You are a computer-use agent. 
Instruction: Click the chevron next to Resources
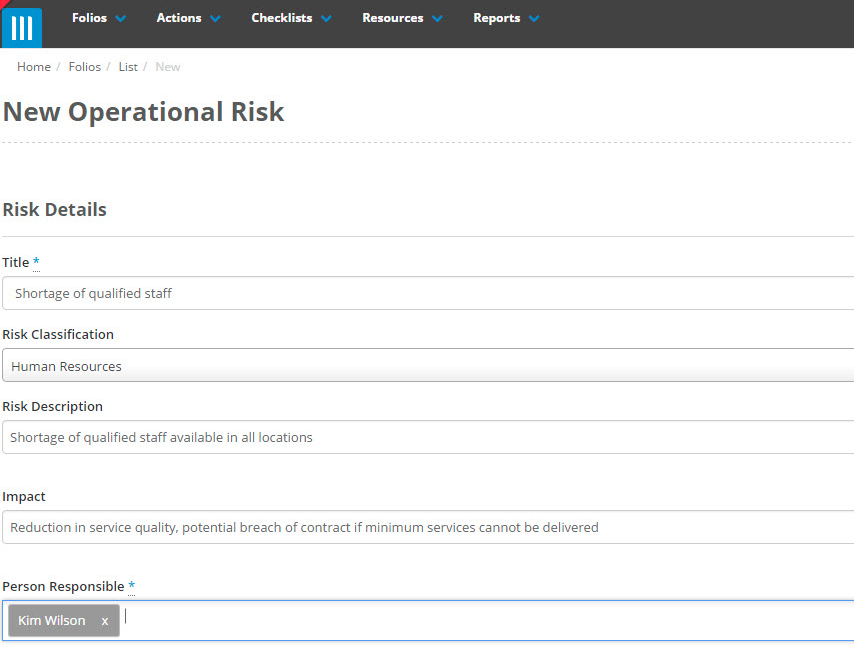pyautogui.click(x=437, y=18)
